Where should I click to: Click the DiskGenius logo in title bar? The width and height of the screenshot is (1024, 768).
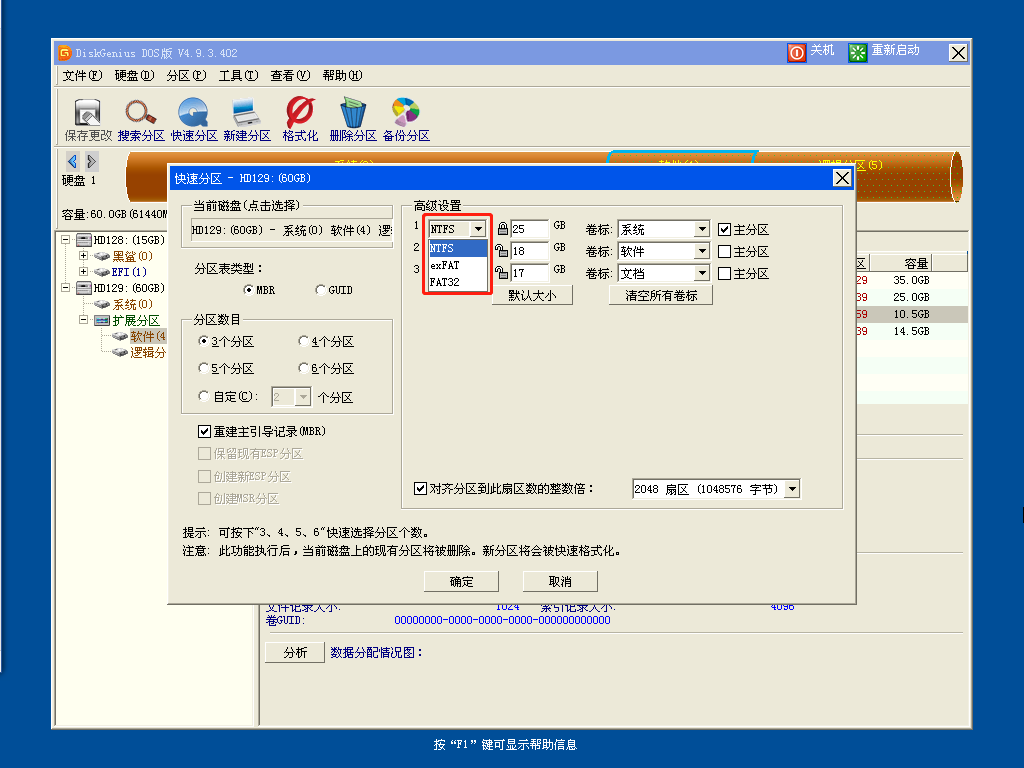click(x=65, y=53)
